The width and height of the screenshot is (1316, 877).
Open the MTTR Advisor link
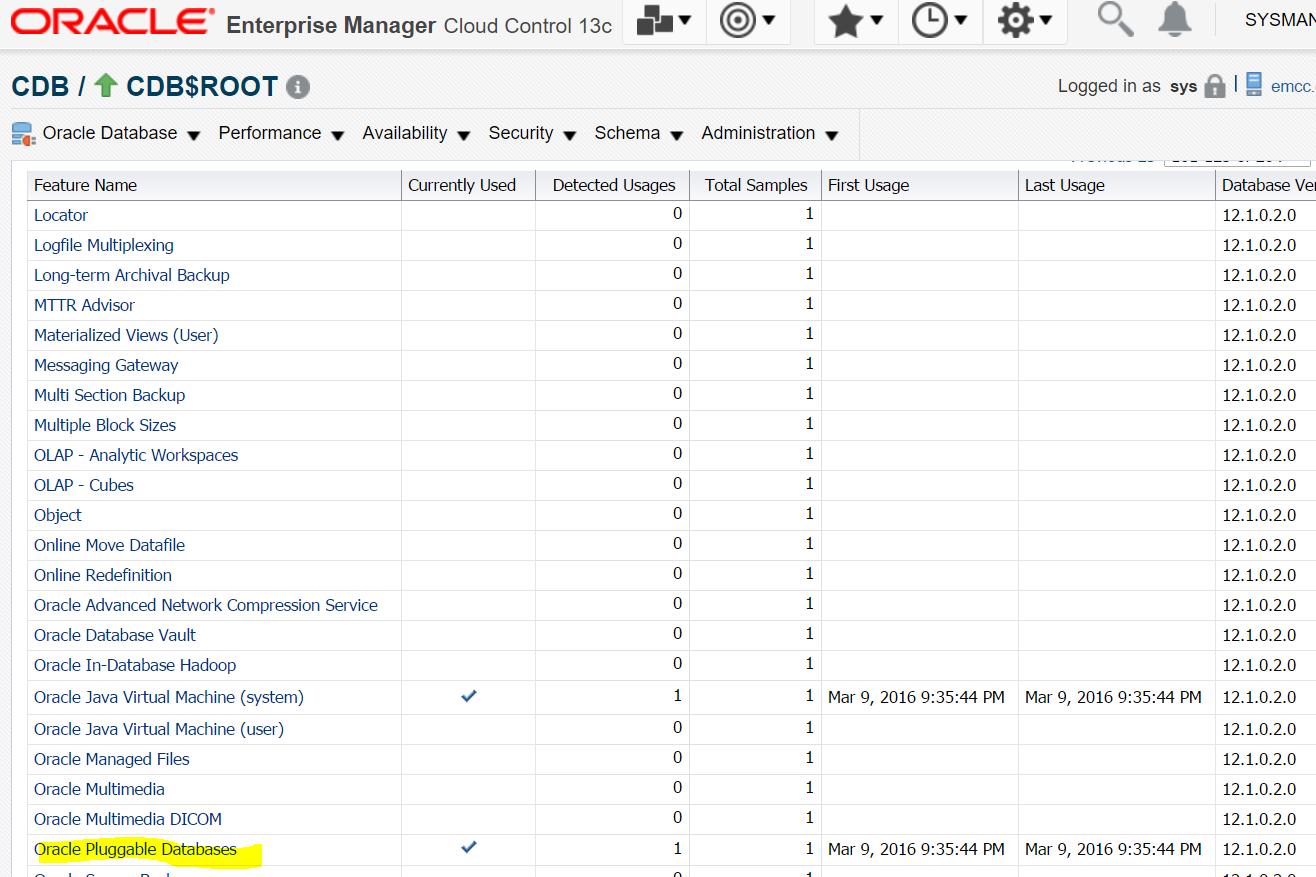click(84, 305)
